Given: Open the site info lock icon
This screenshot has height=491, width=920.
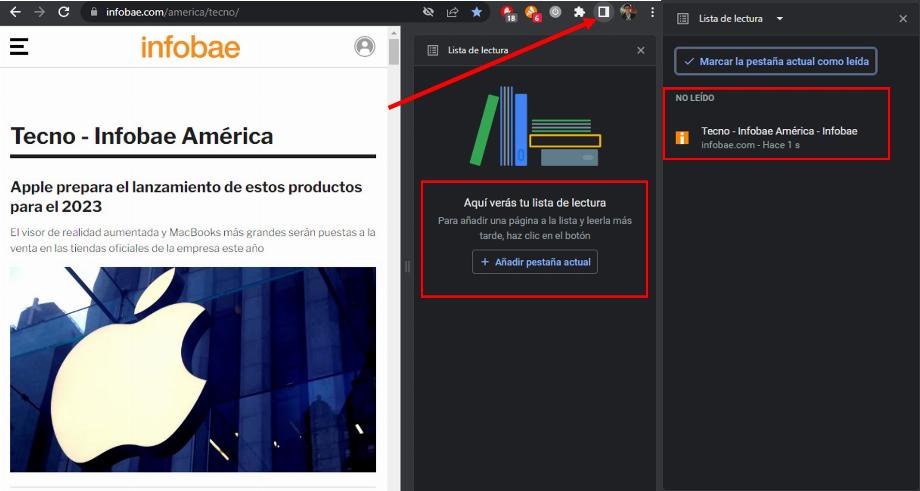Looking at the screenshot, I should pyautogui.click(x=94, y=12).
